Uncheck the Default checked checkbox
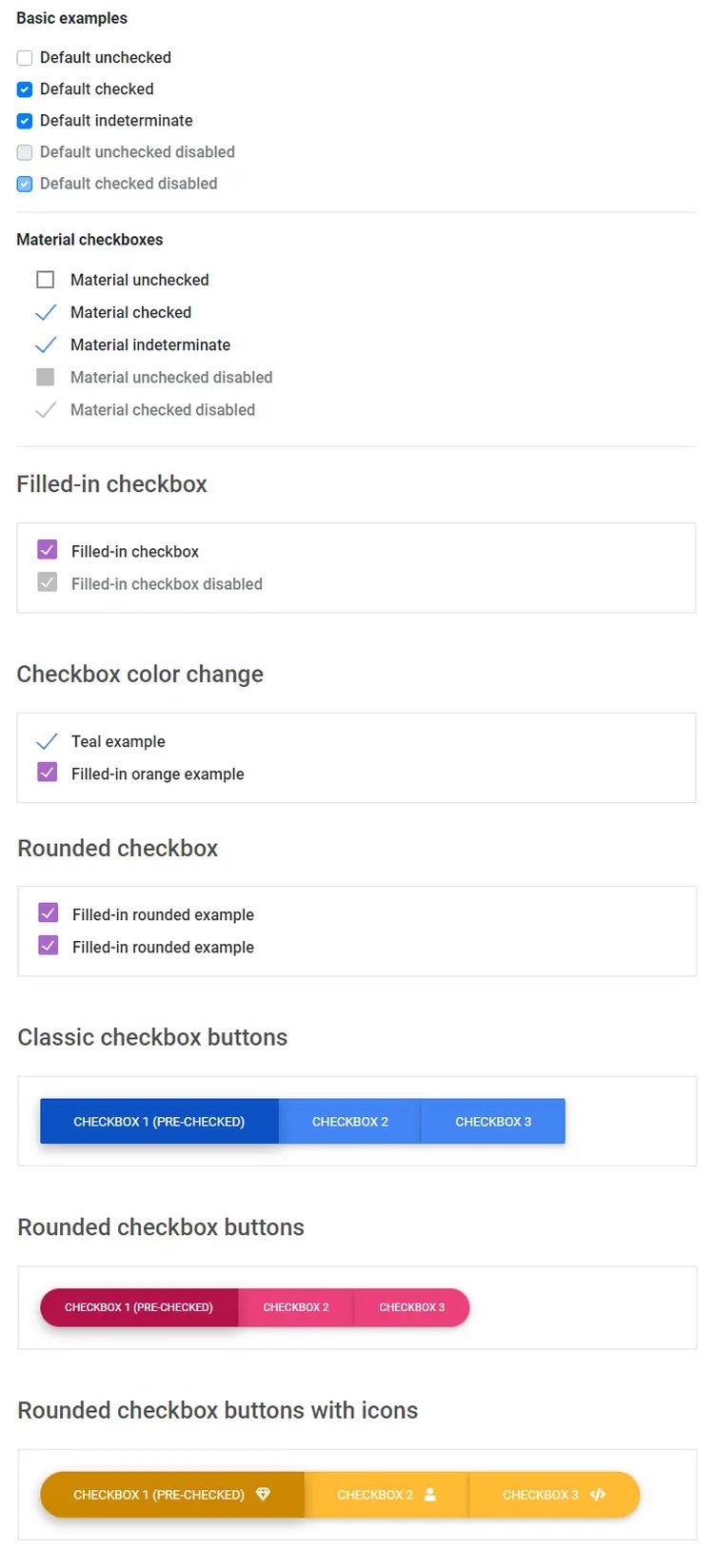The width and height of the screenshot is (714, 1568). [x=24, y=89]
